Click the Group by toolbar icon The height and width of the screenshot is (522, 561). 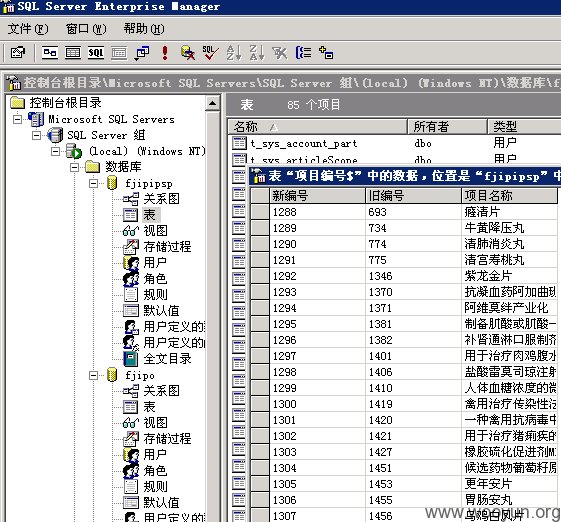coord(303,53)
